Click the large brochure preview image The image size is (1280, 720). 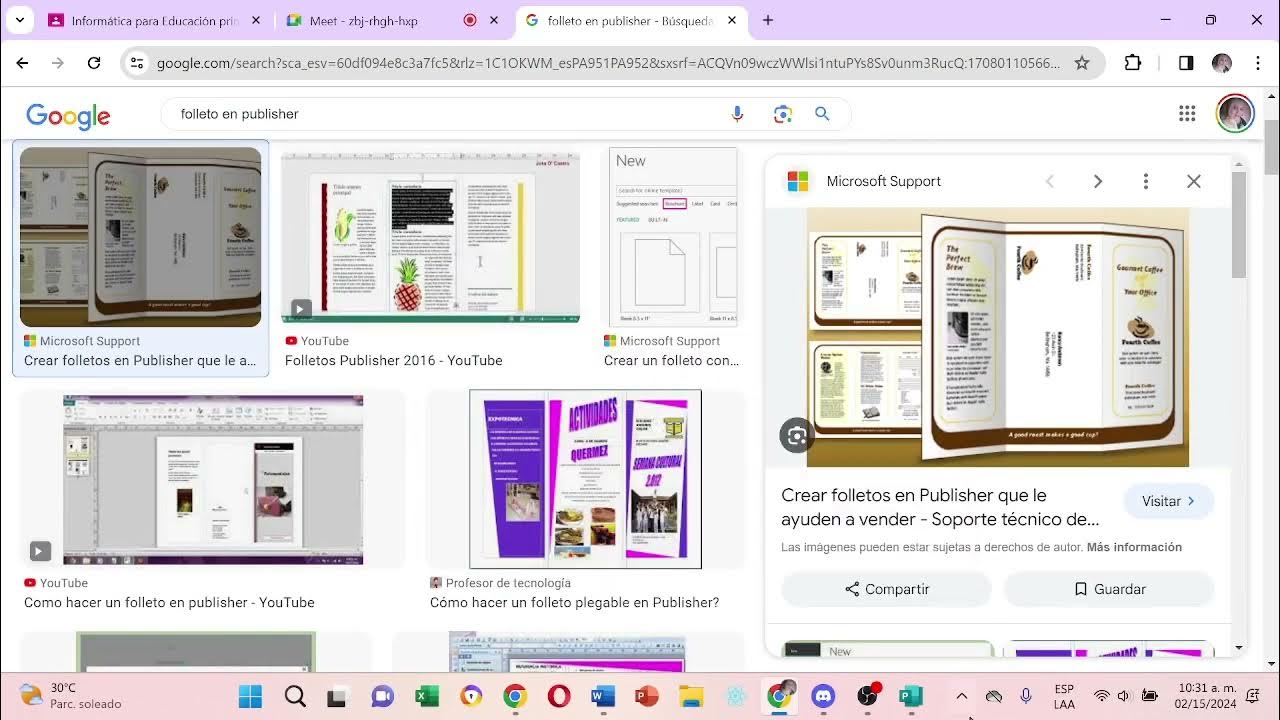pyautogui.click(x=998, y=337)
